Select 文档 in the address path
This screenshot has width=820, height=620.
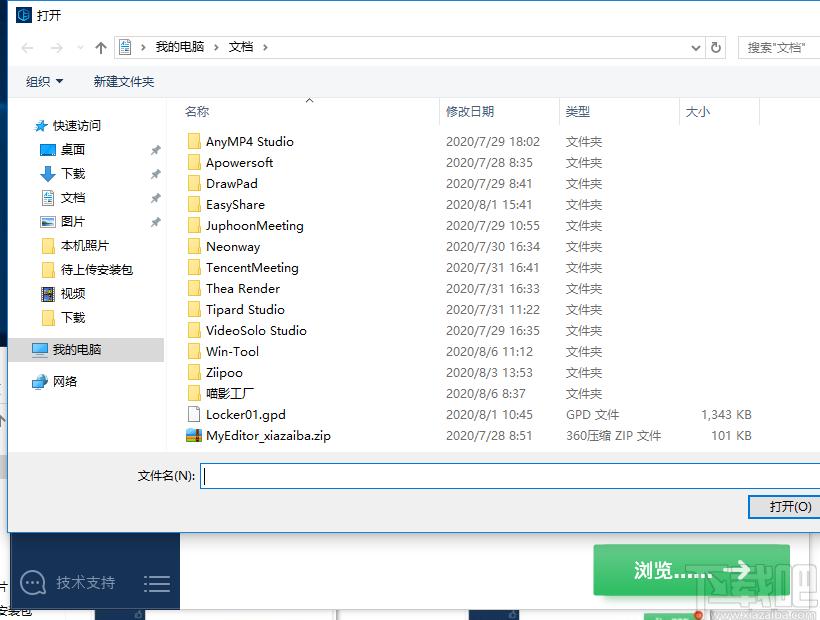pyautogui.click(x=241, y=47)
